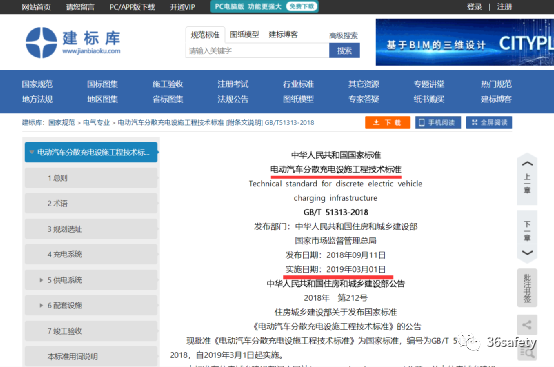Screen dimensions: 554x367
Task: Click the orange 下载 download button
Action: pyautogui.click(x=387, y=123)
